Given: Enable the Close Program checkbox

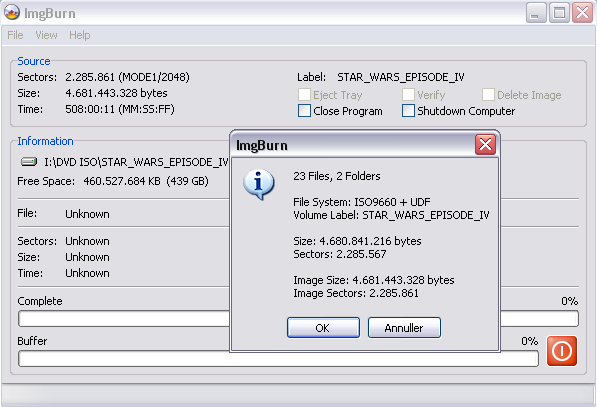Looking at the screenshot, I should coord(304,111).
